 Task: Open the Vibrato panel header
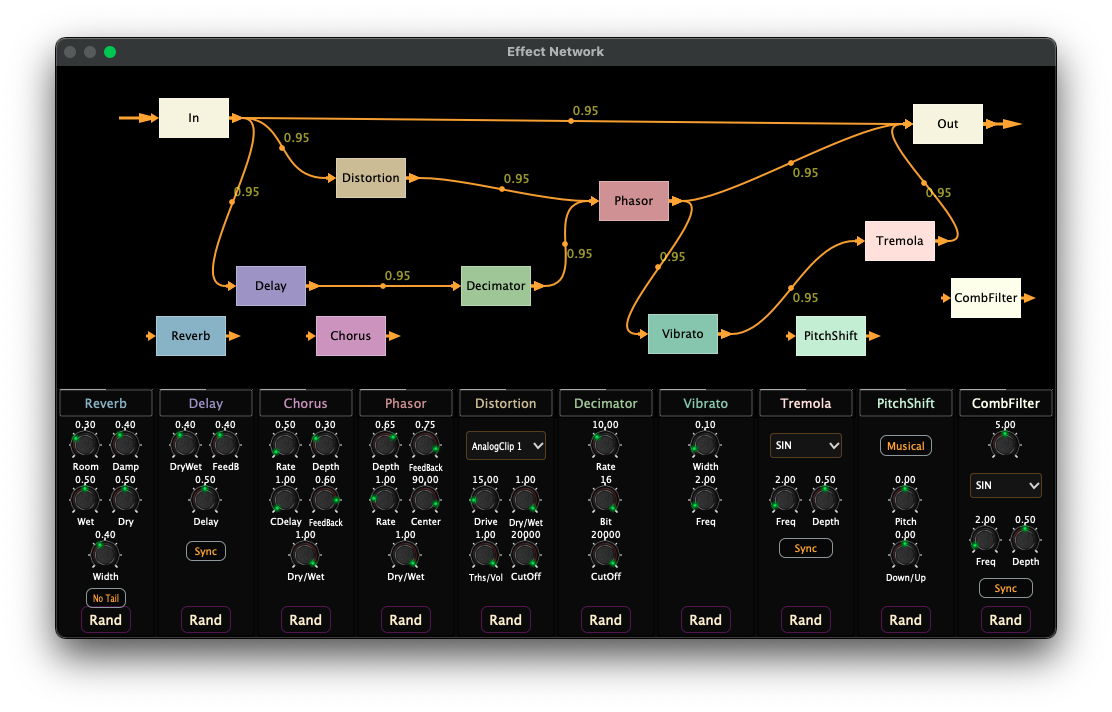coord(706,403)
